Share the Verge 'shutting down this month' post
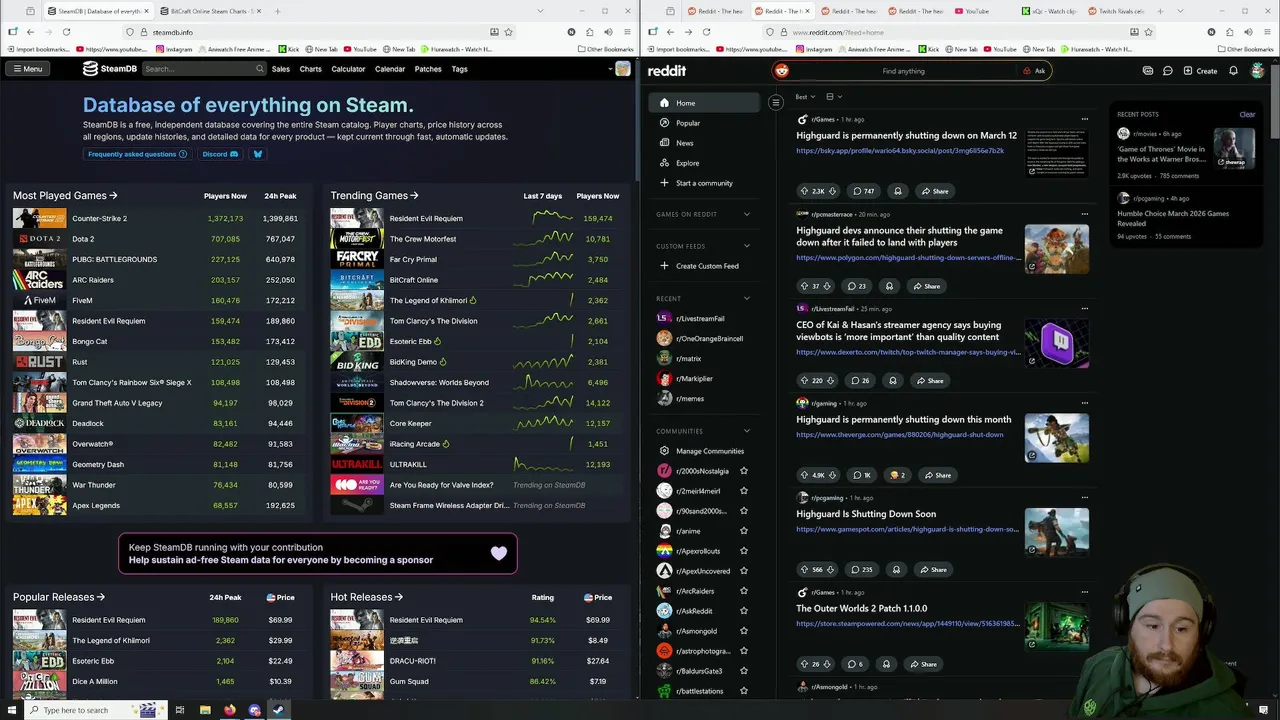The height and width of the screenshot is (720, 1280). (x=937, y=475)
